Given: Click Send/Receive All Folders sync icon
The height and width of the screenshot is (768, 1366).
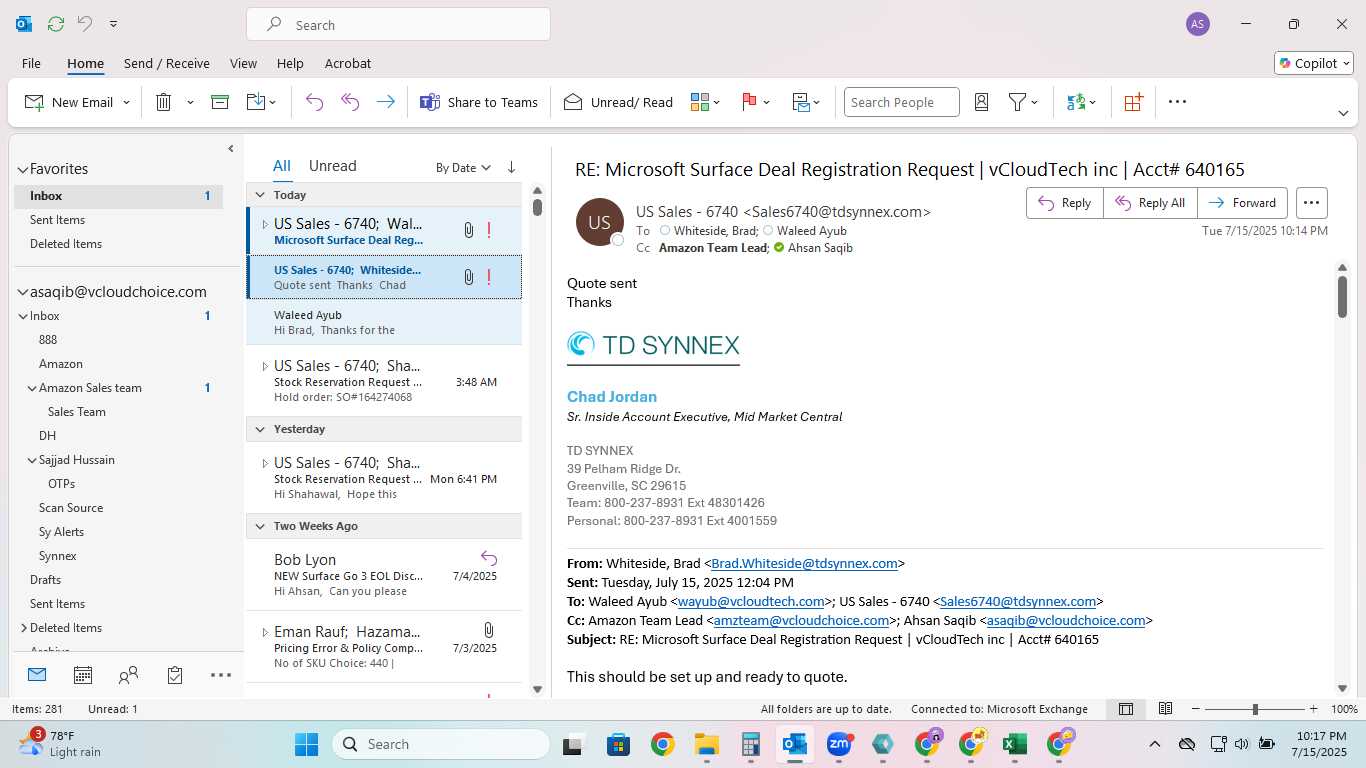Looking at the screenshot, I should pos(56,24).
